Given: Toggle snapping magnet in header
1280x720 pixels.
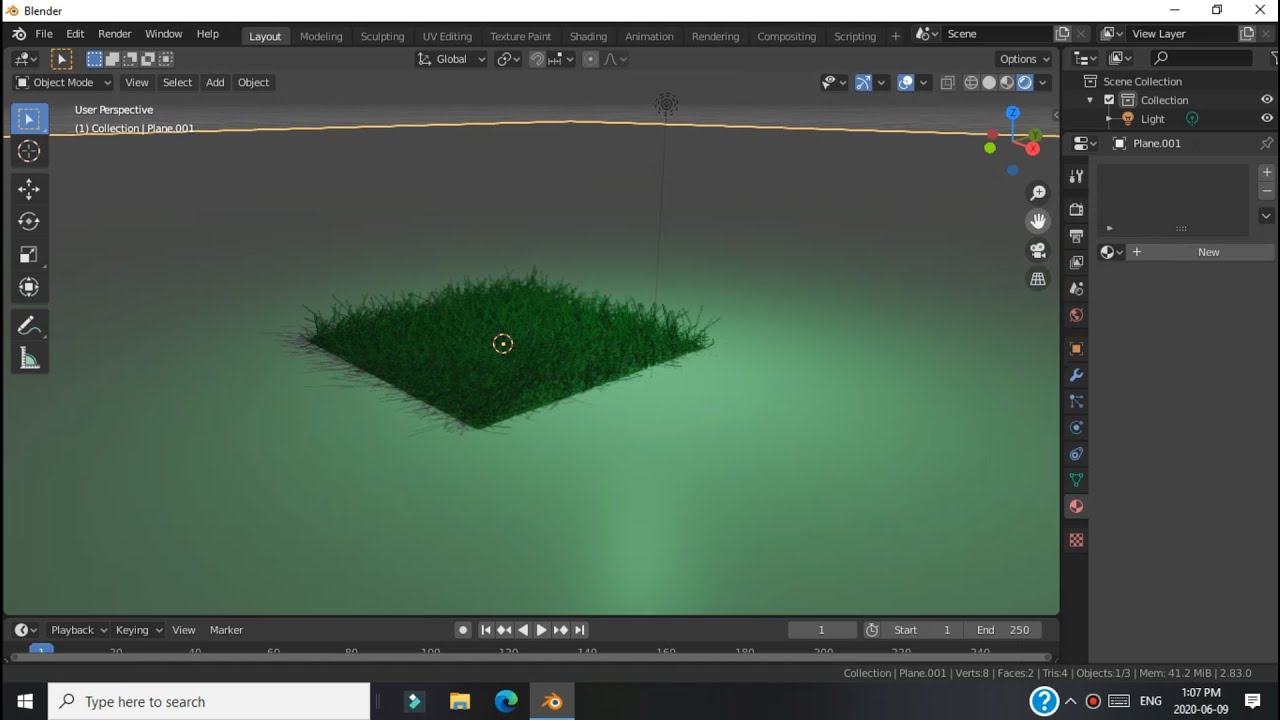Looking at the screenshot, I should 537,59.
